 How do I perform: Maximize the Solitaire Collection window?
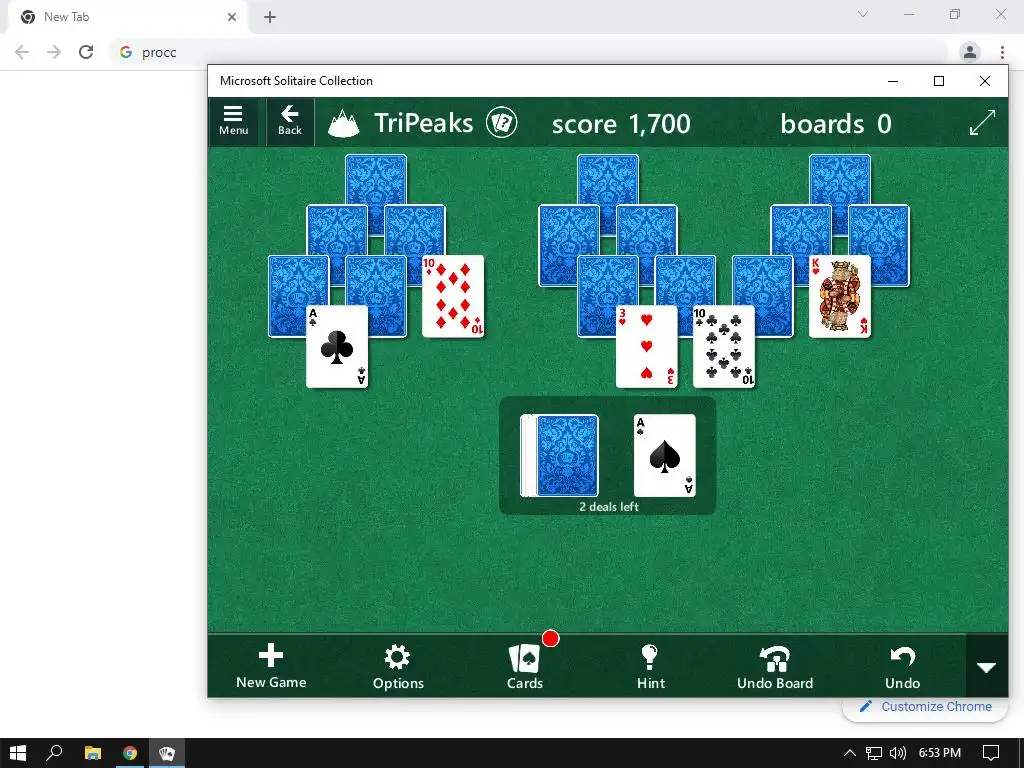pos(938,81)
